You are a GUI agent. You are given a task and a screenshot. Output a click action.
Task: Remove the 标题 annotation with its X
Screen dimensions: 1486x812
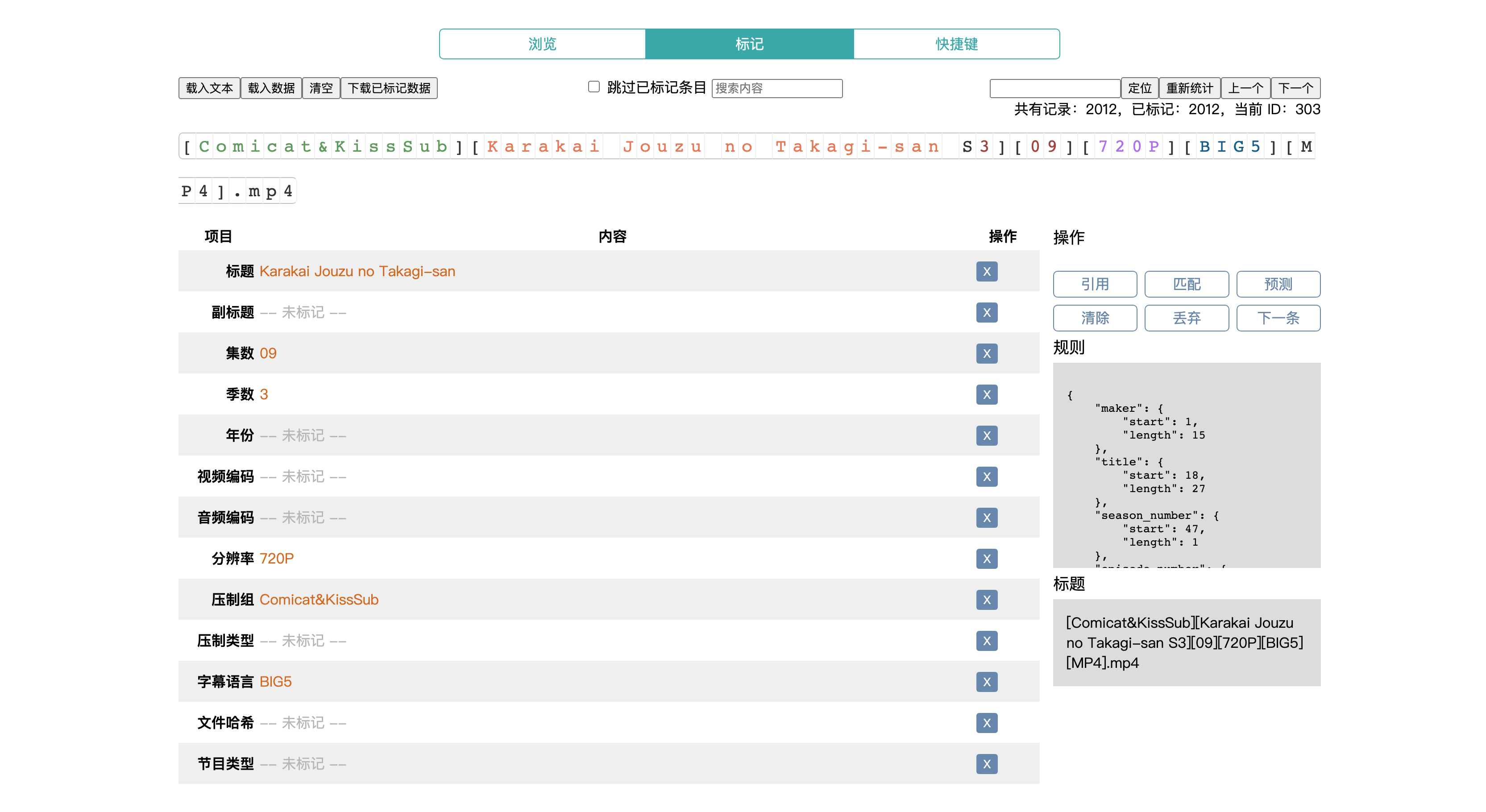click(x=987, y=272)
